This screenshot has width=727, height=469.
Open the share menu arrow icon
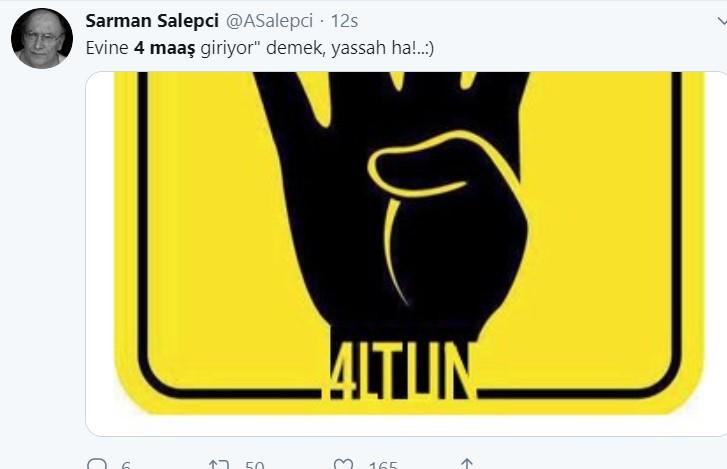(466, 465)
